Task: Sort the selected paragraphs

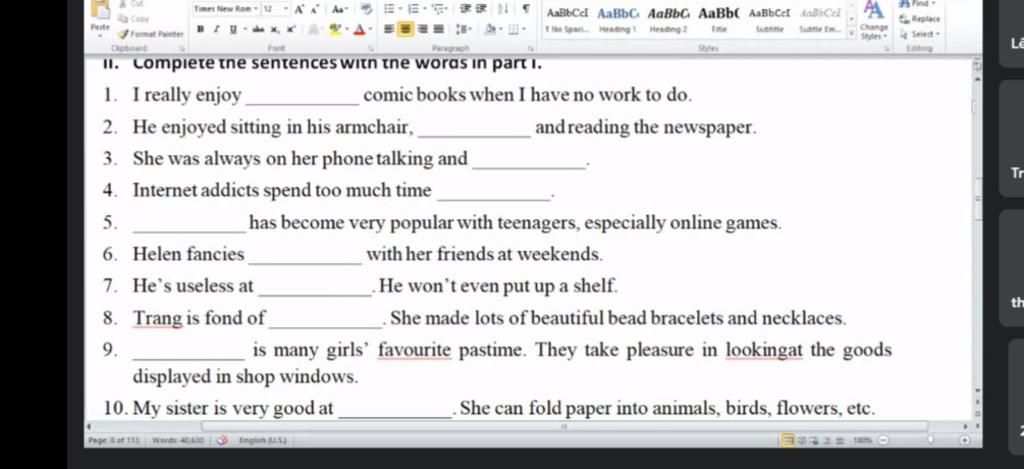Action: coord(504,9)
